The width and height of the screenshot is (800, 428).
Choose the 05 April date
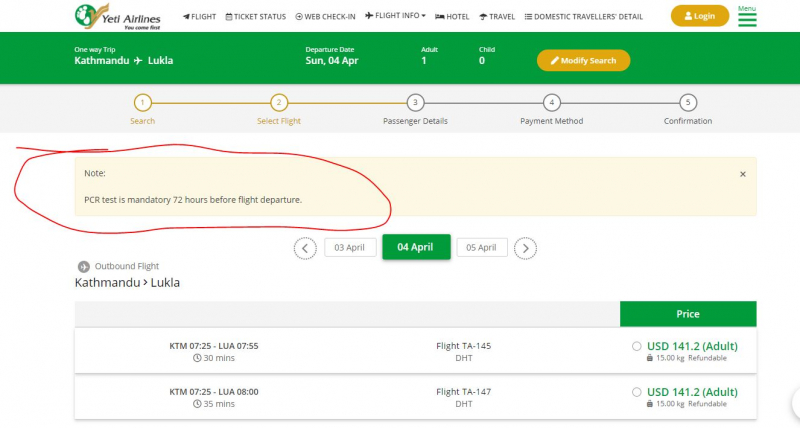(481, 248)
